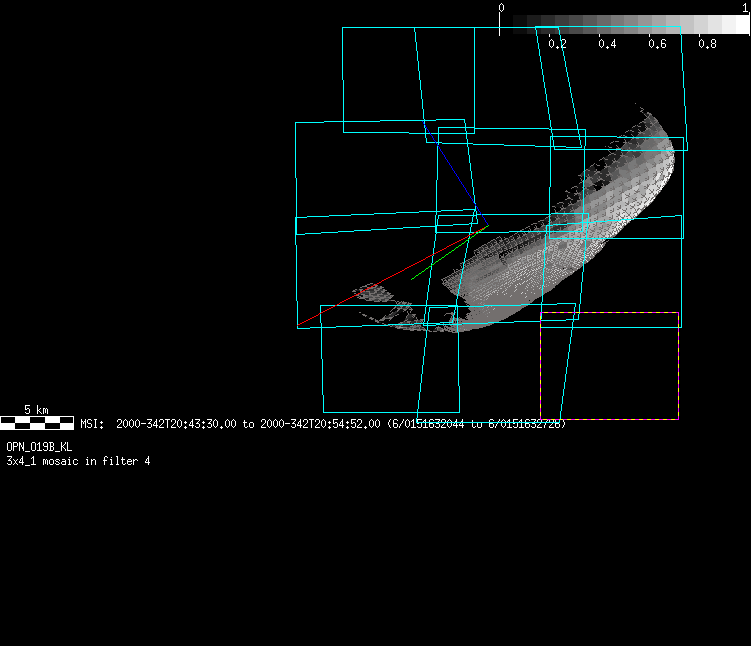Click the '3x4_1 mosaic in filter 4' caption
Viewport: 751px width, 646px height.
pos(78,461)
